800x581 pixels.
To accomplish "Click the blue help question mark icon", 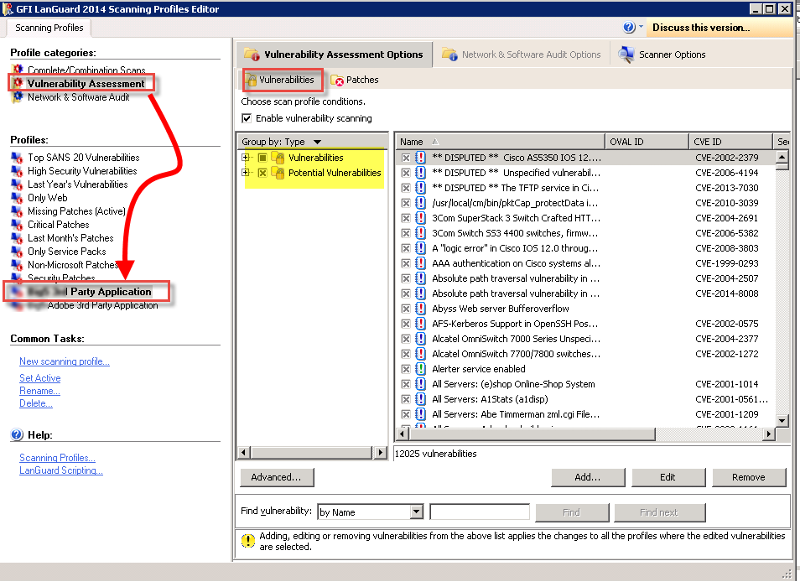I will [x=629, y=28].
